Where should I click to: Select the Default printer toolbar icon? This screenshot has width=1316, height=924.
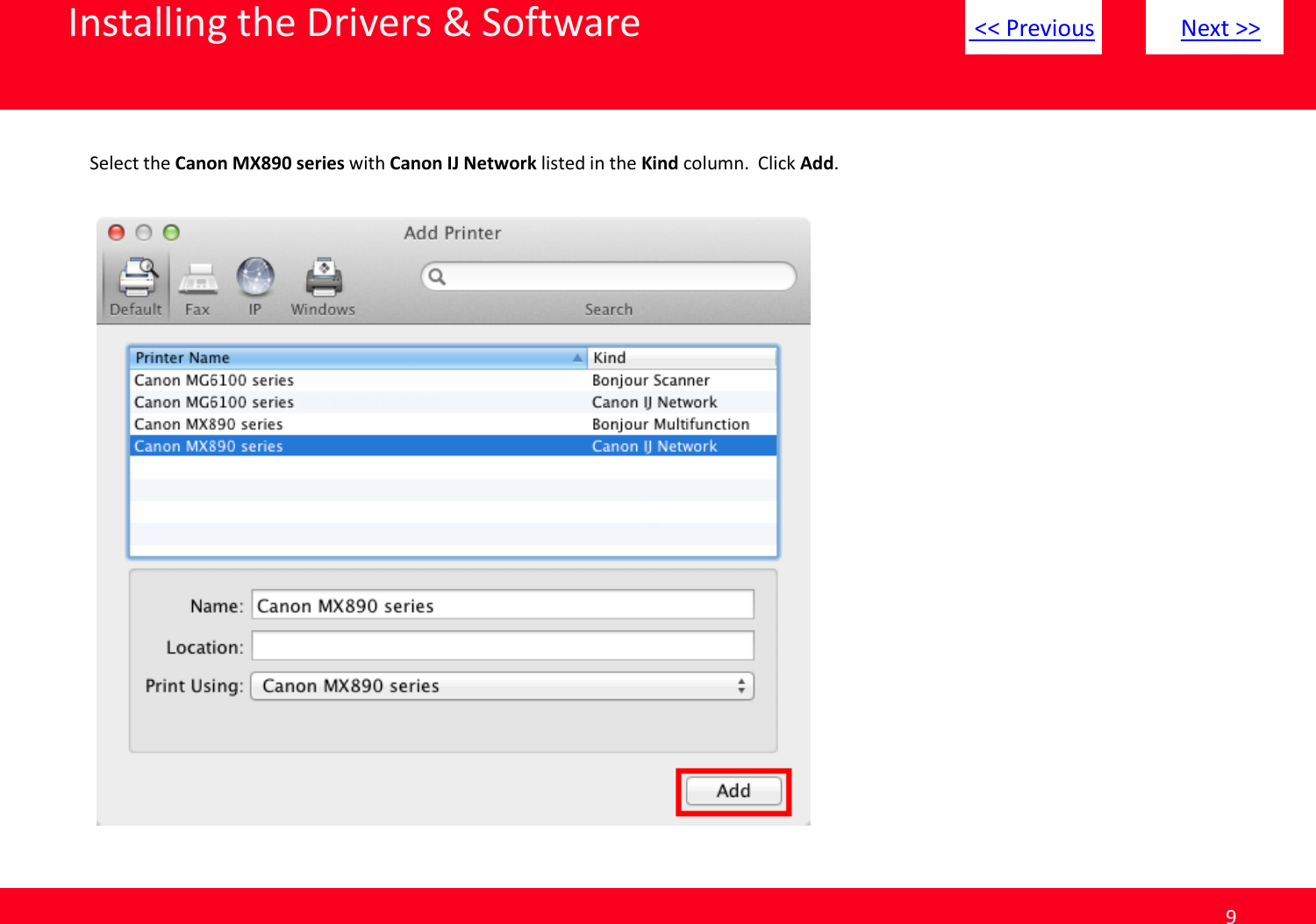136,286
